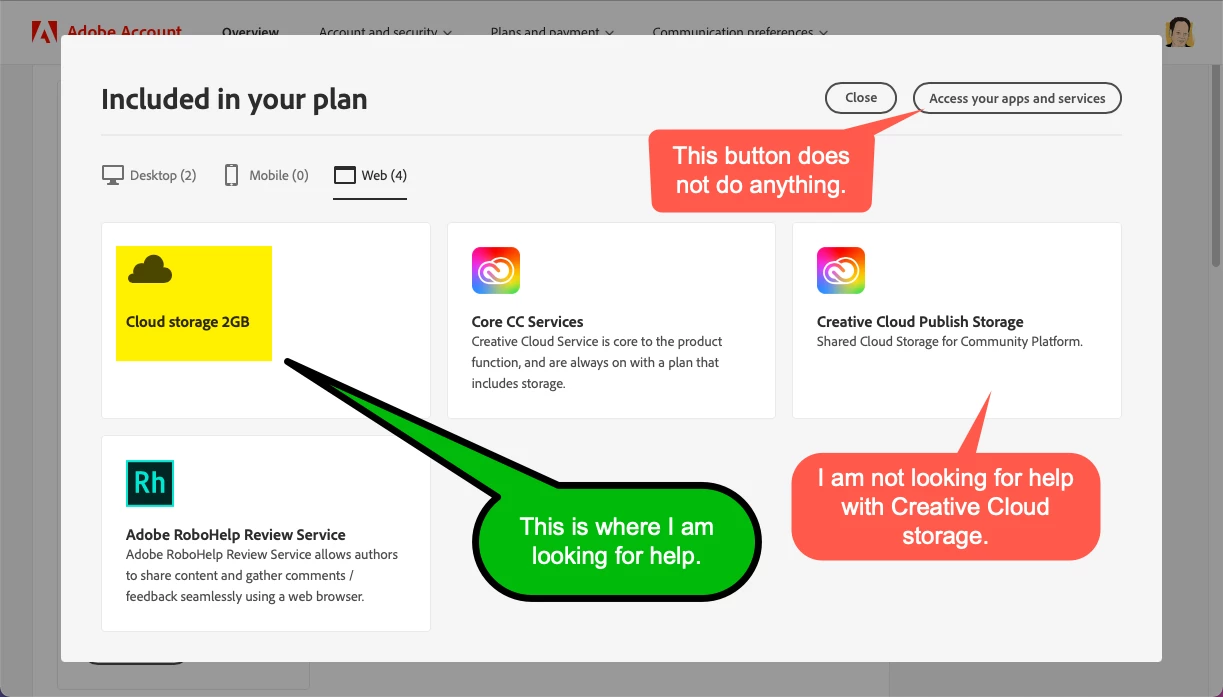The height and width of the screenshot is (697, 1223).
Task: Click the Adobe Account header text
Action: [x=124, y=31]
